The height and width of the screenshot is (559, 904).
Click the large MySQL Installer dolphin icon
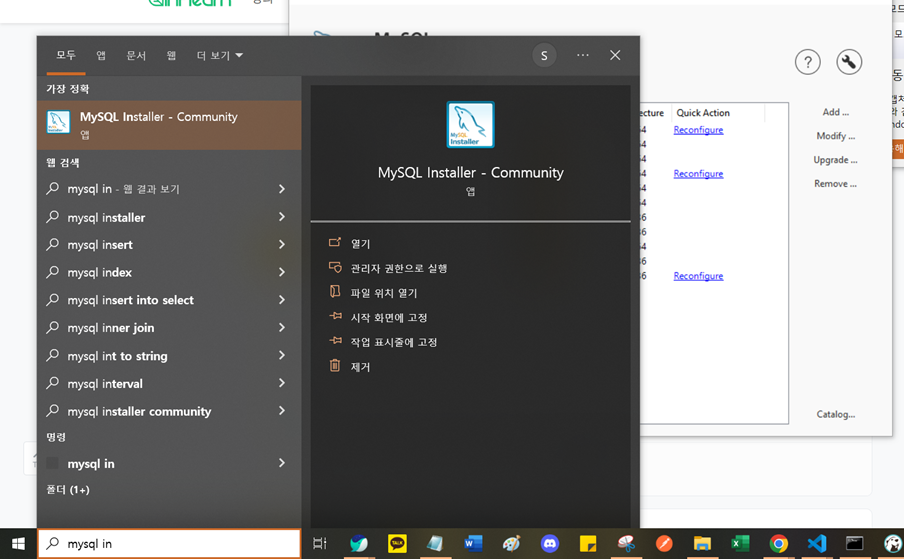[470, 124]
